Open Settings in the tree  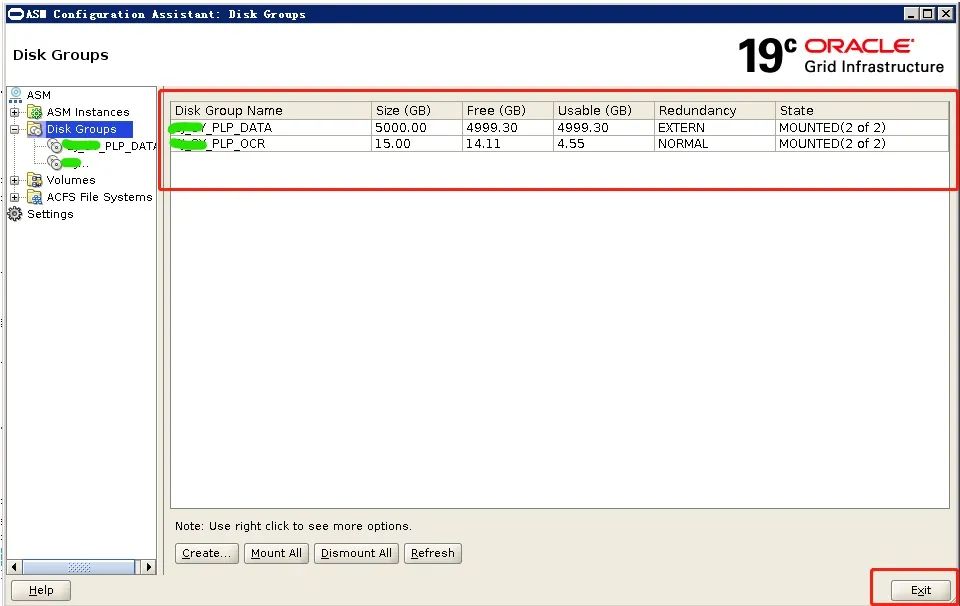(50, 214)
